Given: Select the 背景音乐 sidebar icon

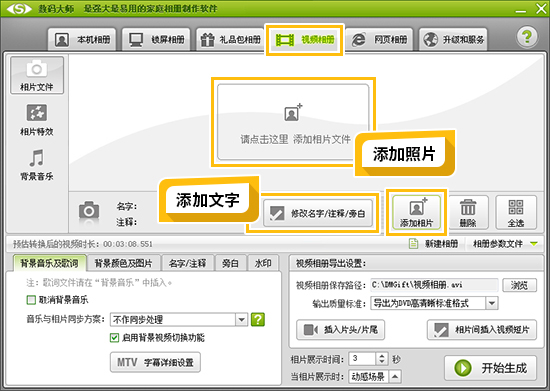Looking at the screenshot, I should (x=37, y=165).
